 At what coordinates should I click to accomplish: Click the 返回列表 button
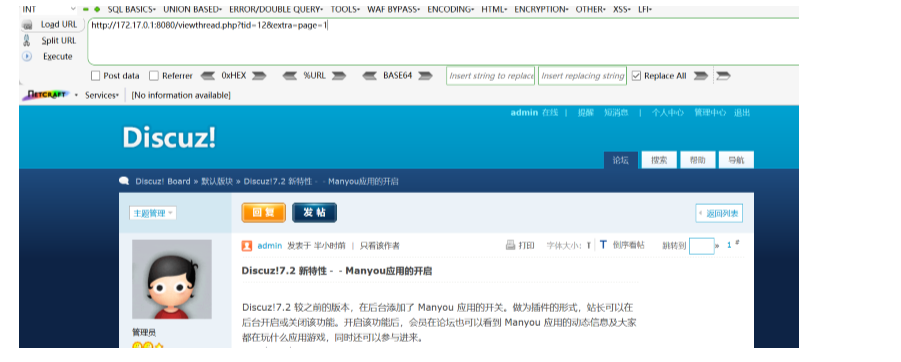[719, 213]
